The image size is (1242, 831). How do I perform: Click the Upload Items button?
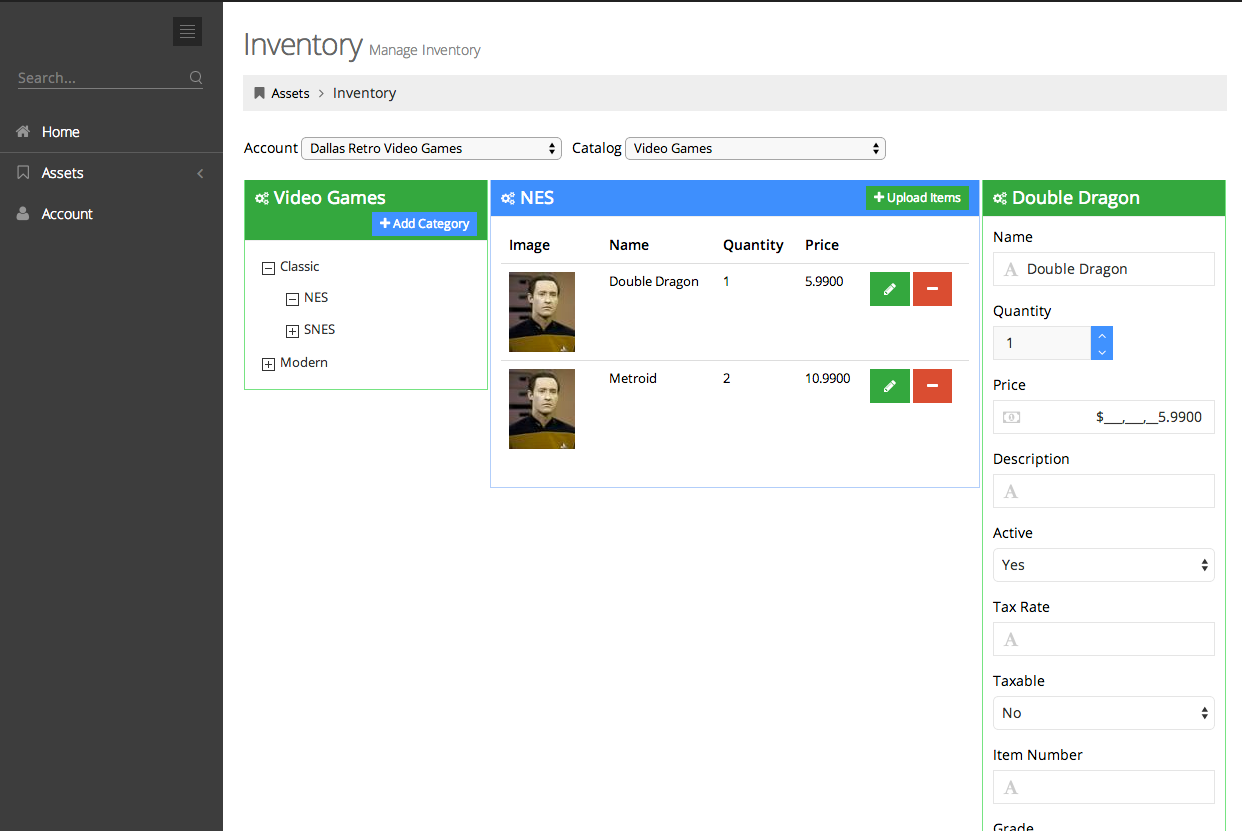click(x=917, y=198)
